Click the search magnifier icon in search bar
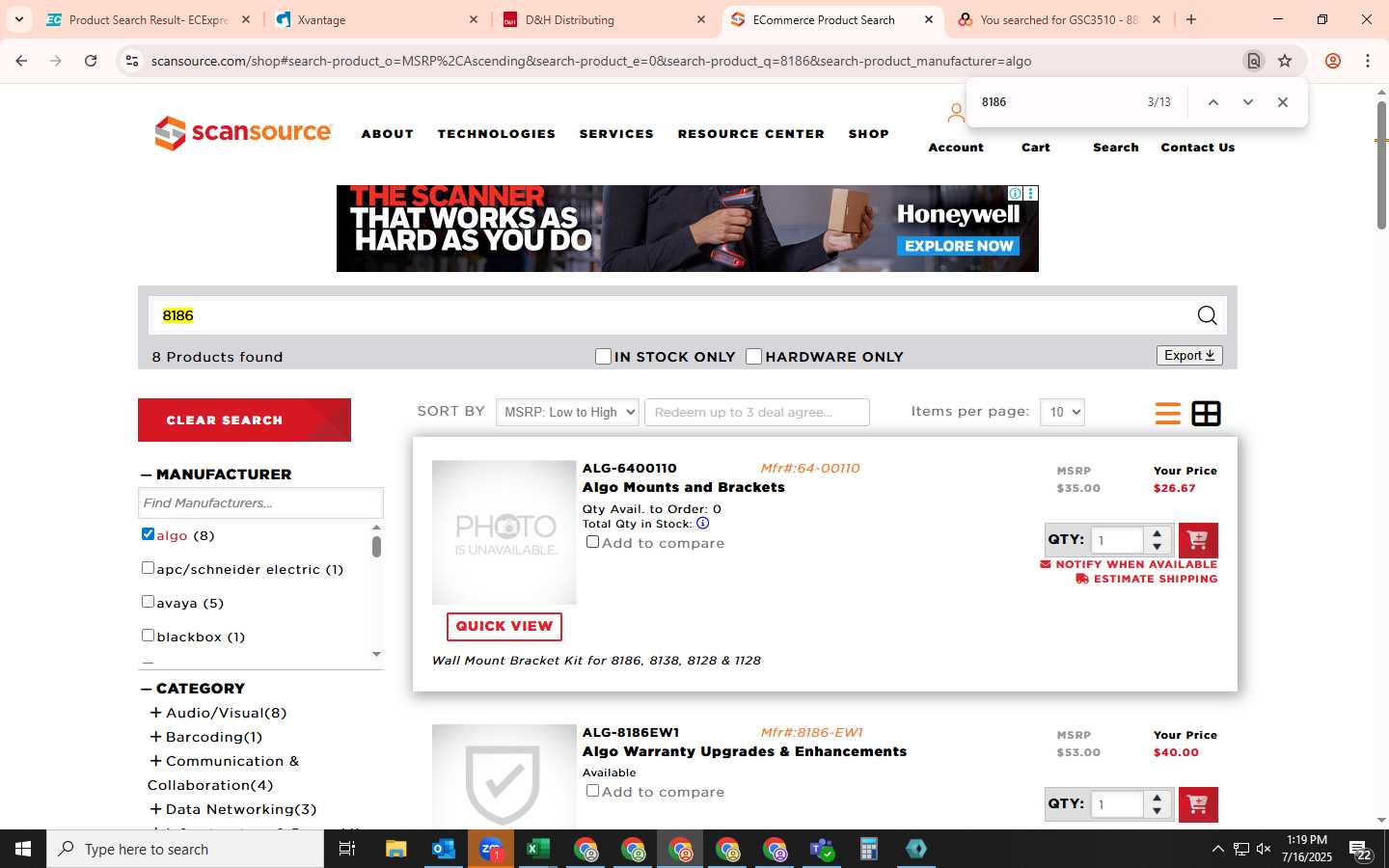The image size is (1389, 868). (x=1207, y=315)
